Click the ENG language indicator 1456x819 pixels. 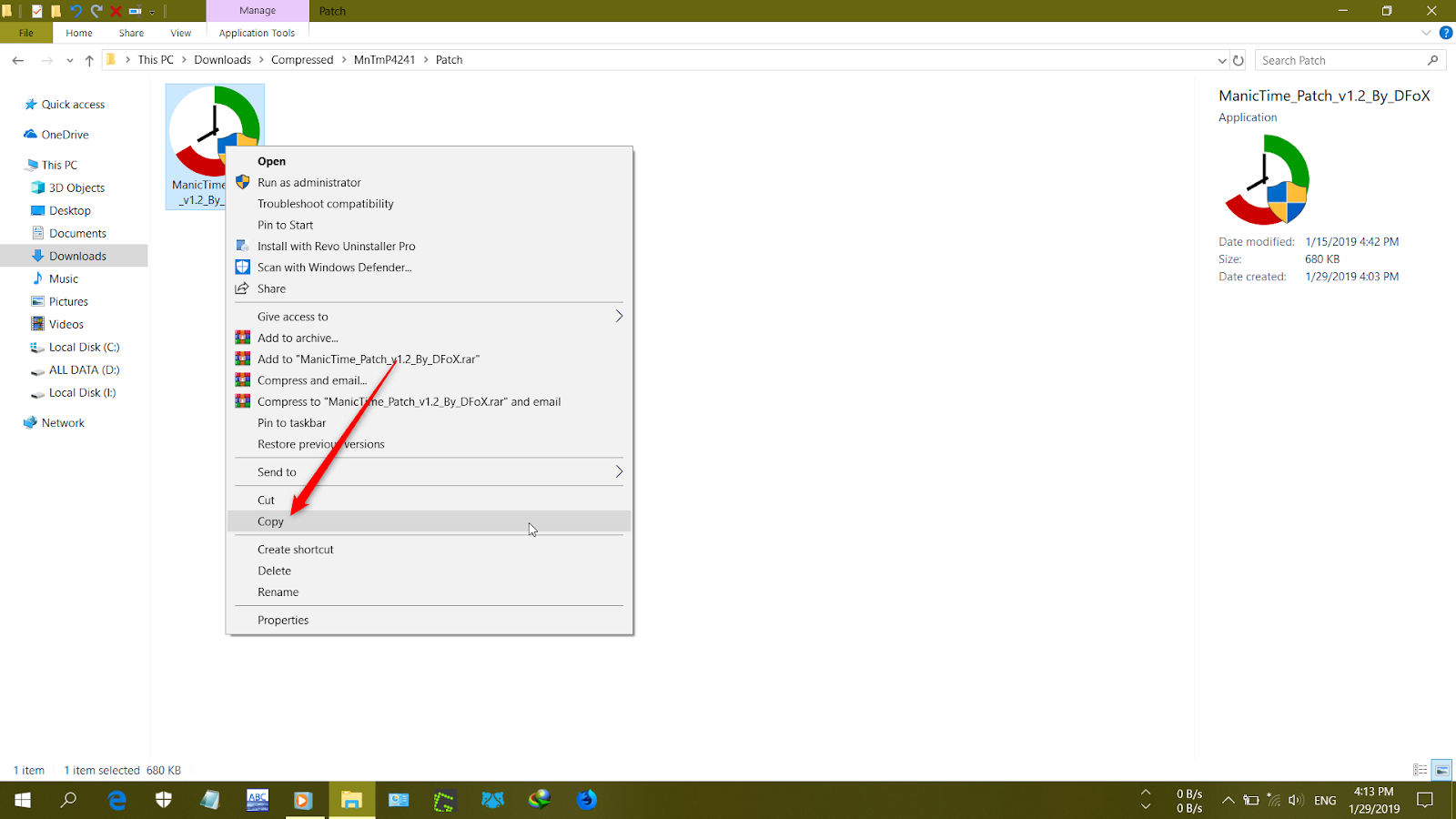point(1326,801)
